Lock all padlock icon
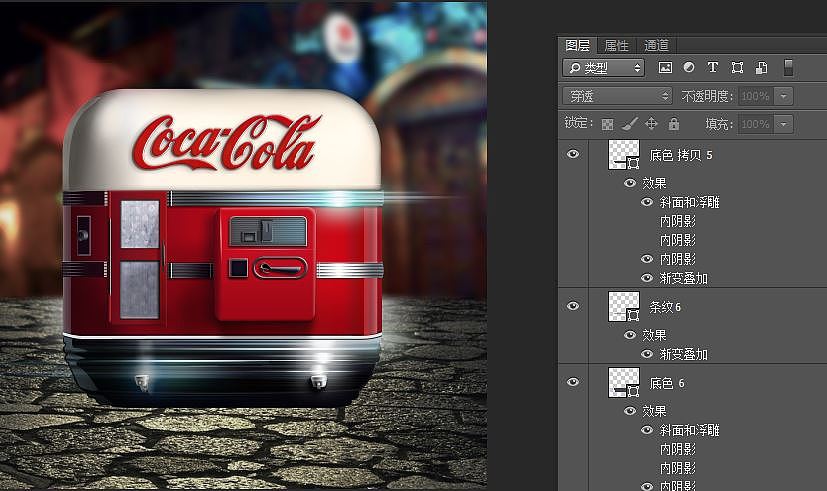The image size is (827, 491). click(x=674, y=123)
